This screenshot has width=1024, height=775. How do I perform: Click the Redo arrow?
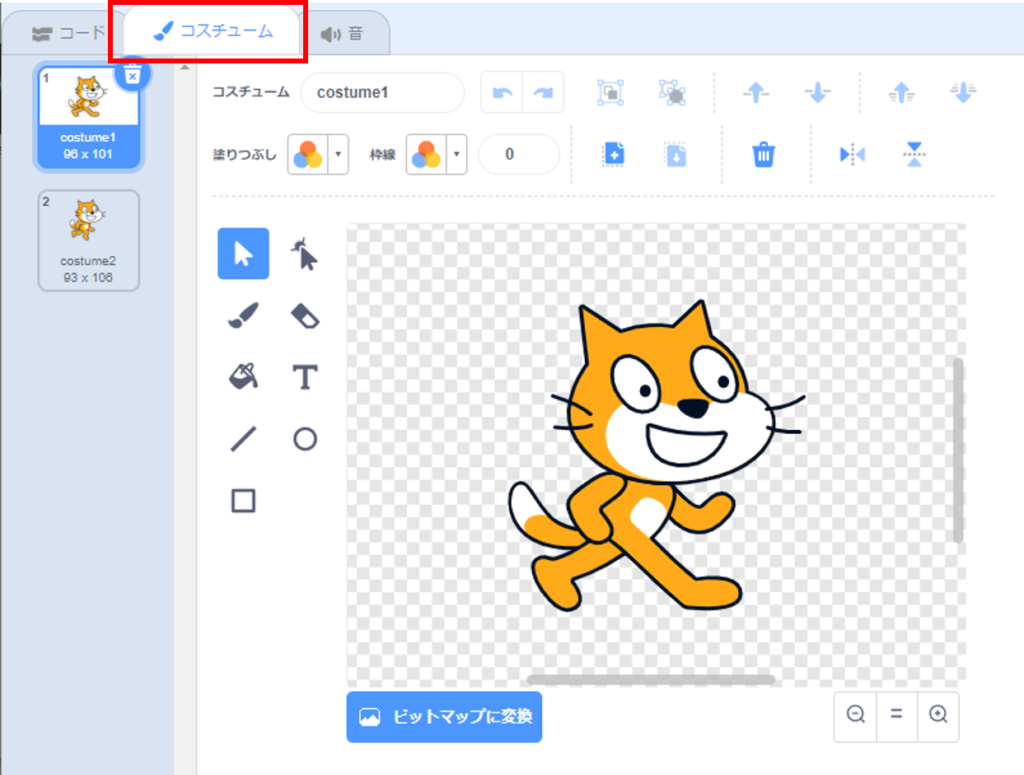[543, 93]
